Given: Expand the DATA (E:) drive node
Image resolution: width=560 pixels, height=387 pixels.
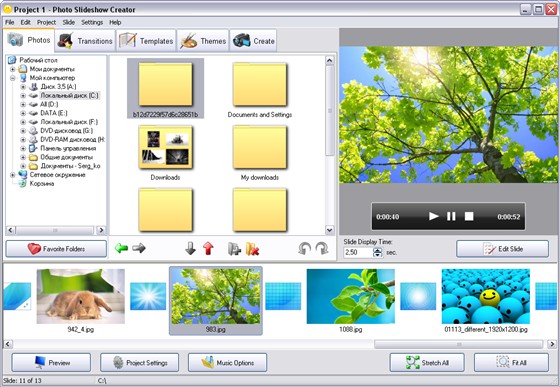Looking at the screenshot, I should coord(23,113).
